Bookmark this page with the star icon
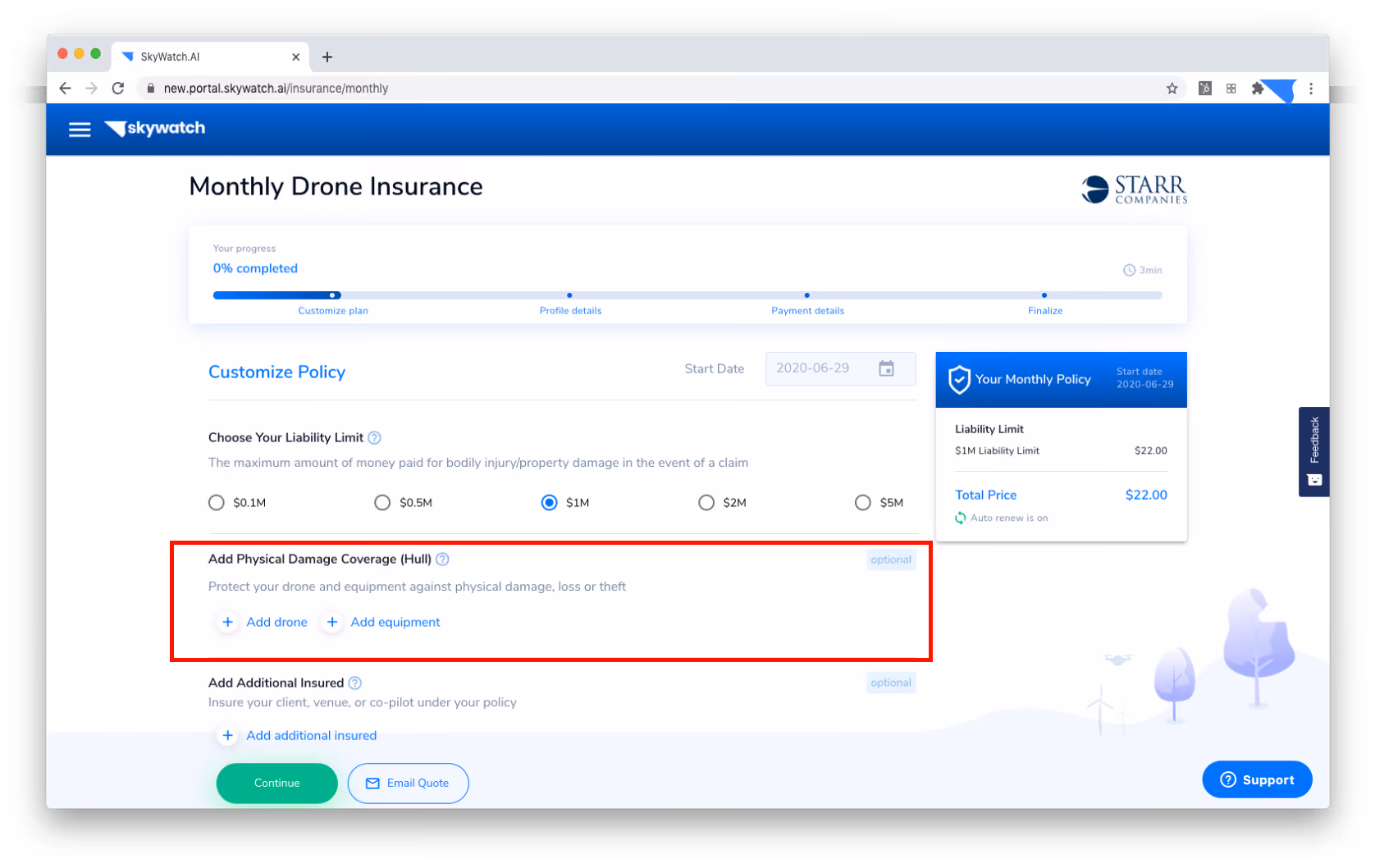The height and width of the screenshot is (868, 1375). pos(1172,89)
